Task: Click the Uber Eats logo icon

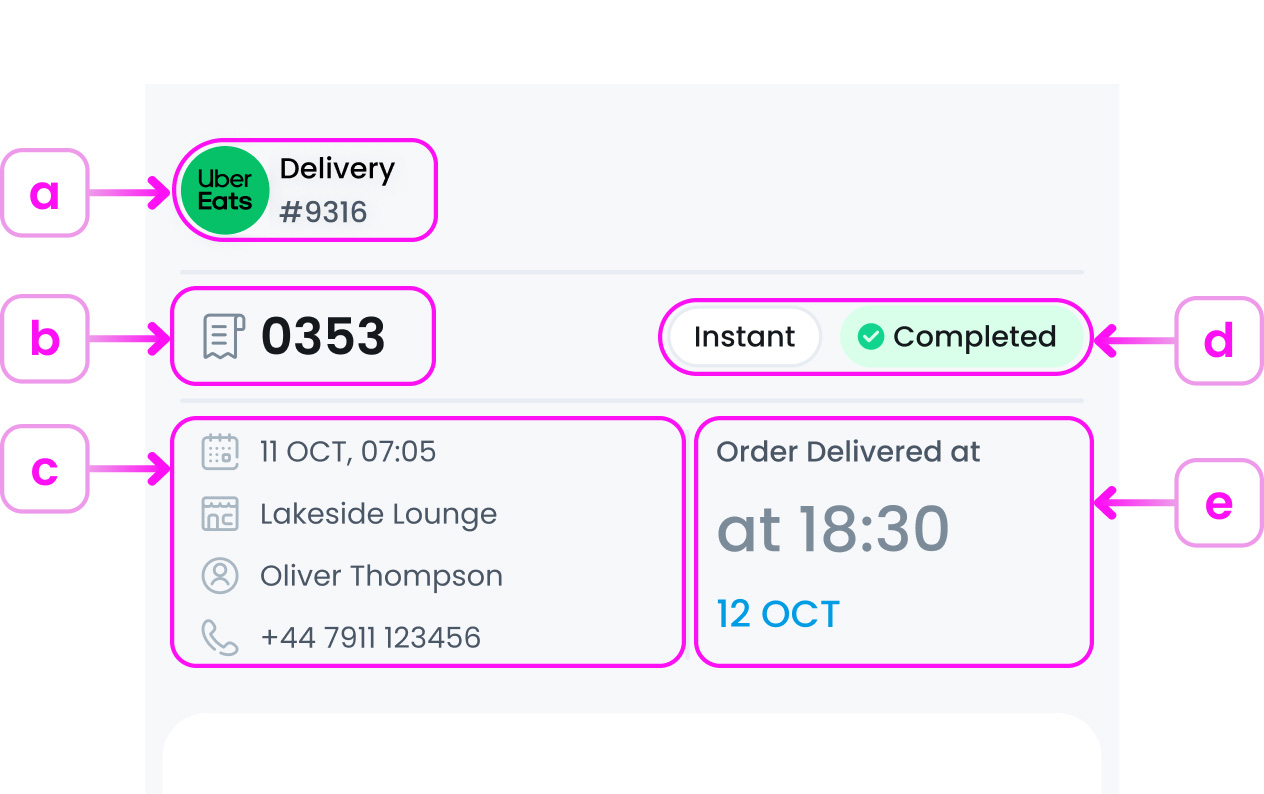Action: 224,189
